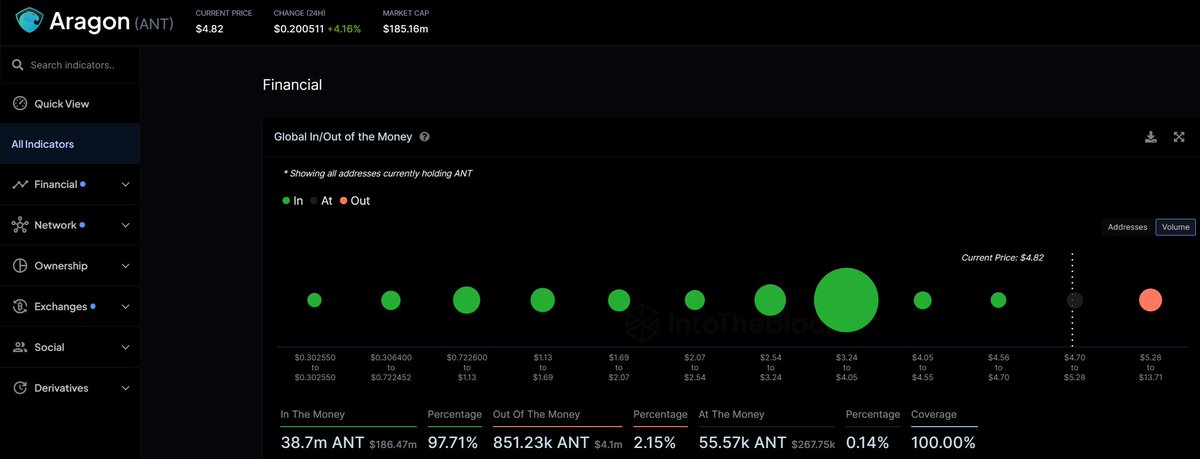Switch chart to Addresses view

[1127, 227]
